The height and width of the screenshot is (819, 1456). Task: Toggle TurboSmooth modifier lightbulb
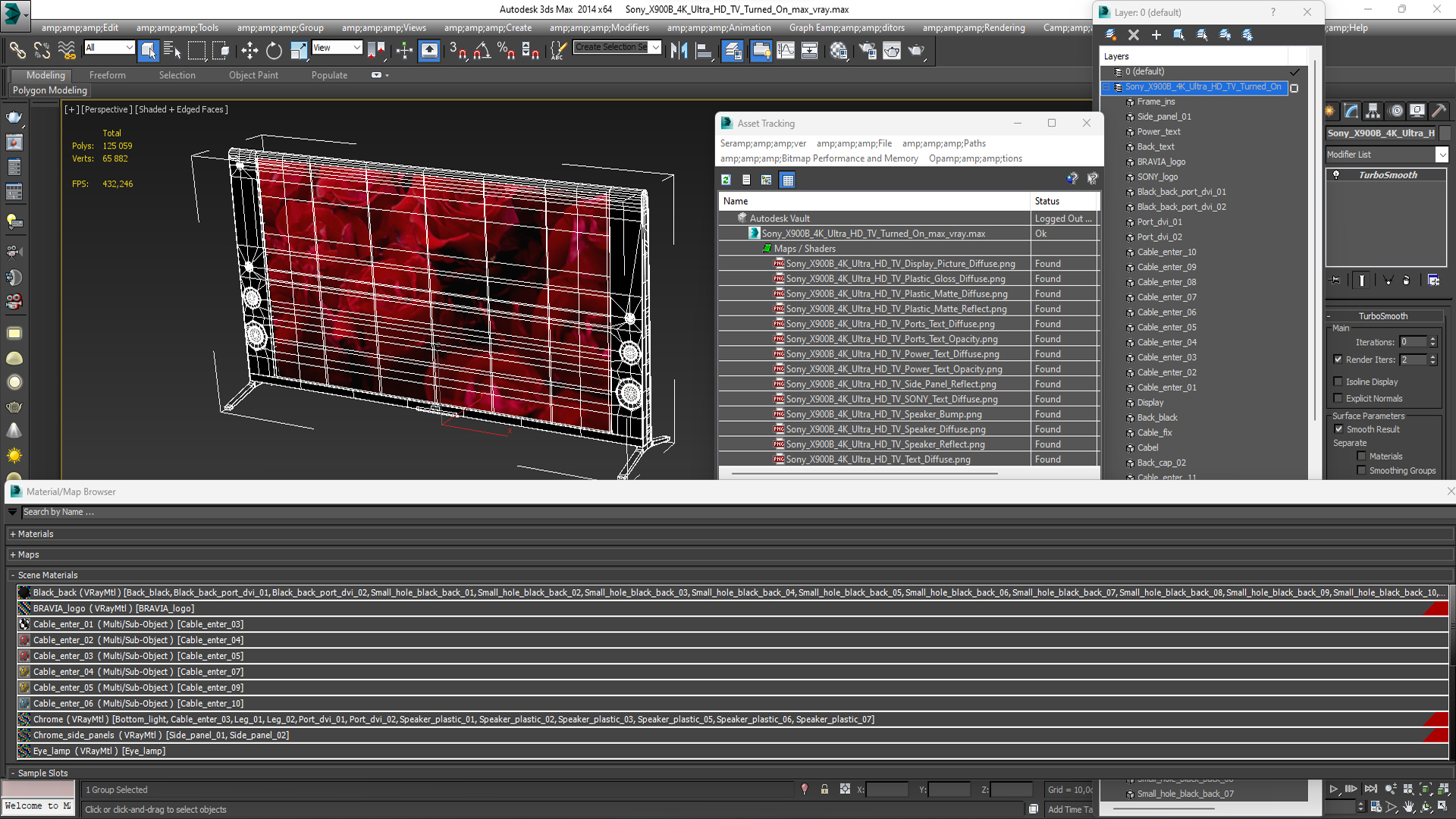coord(1336,174)
